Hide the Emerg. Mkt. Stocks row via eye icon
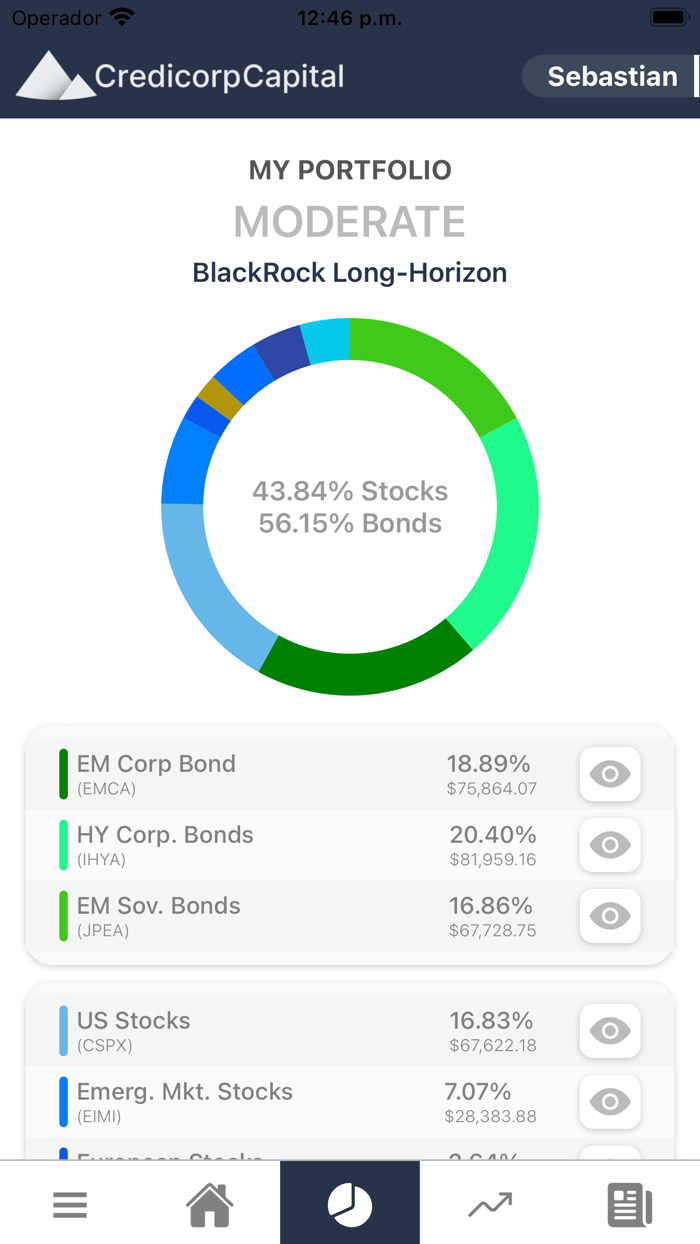This screenshot has height=1244, width=700. pyautogui.click(x=609, y=1102)
